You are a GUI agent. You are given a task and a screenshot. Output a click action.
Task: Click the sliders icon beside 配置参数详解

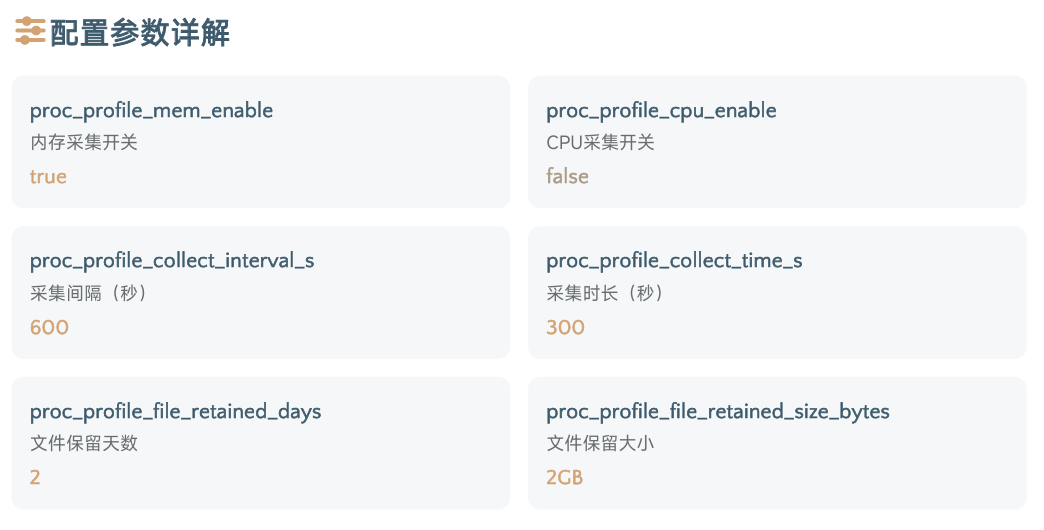pos(30,31)
